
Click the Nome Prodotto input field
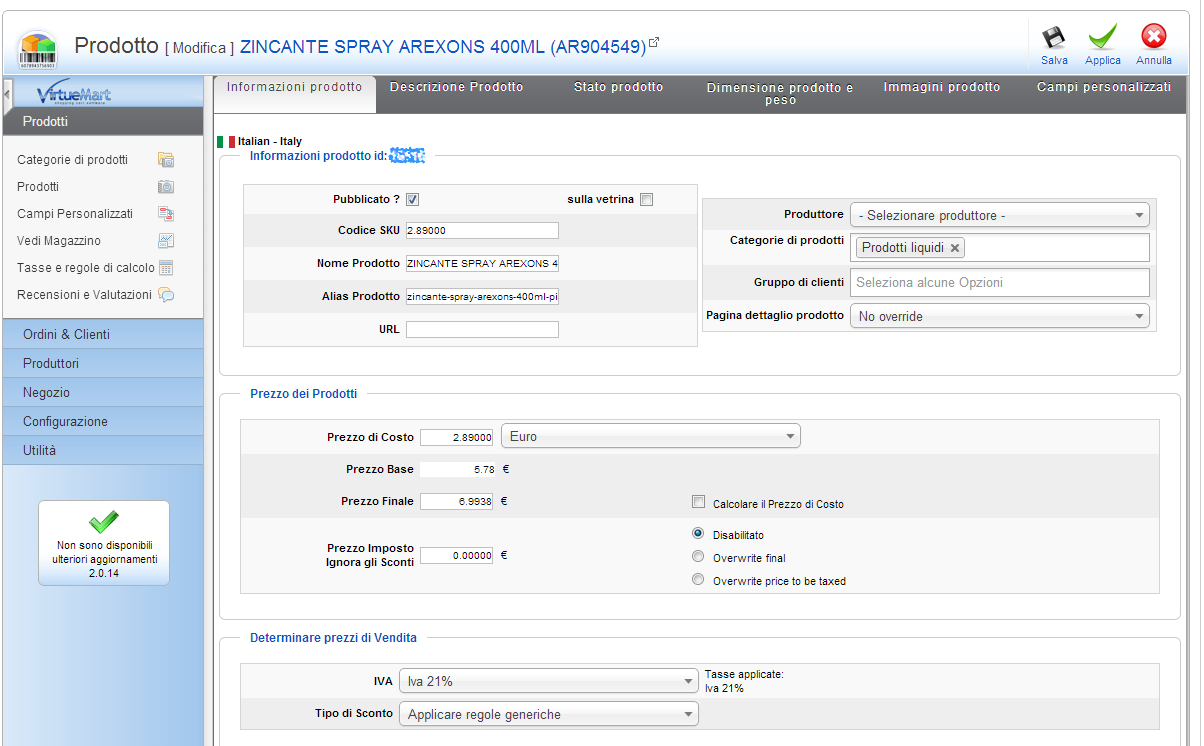point(482,263)
